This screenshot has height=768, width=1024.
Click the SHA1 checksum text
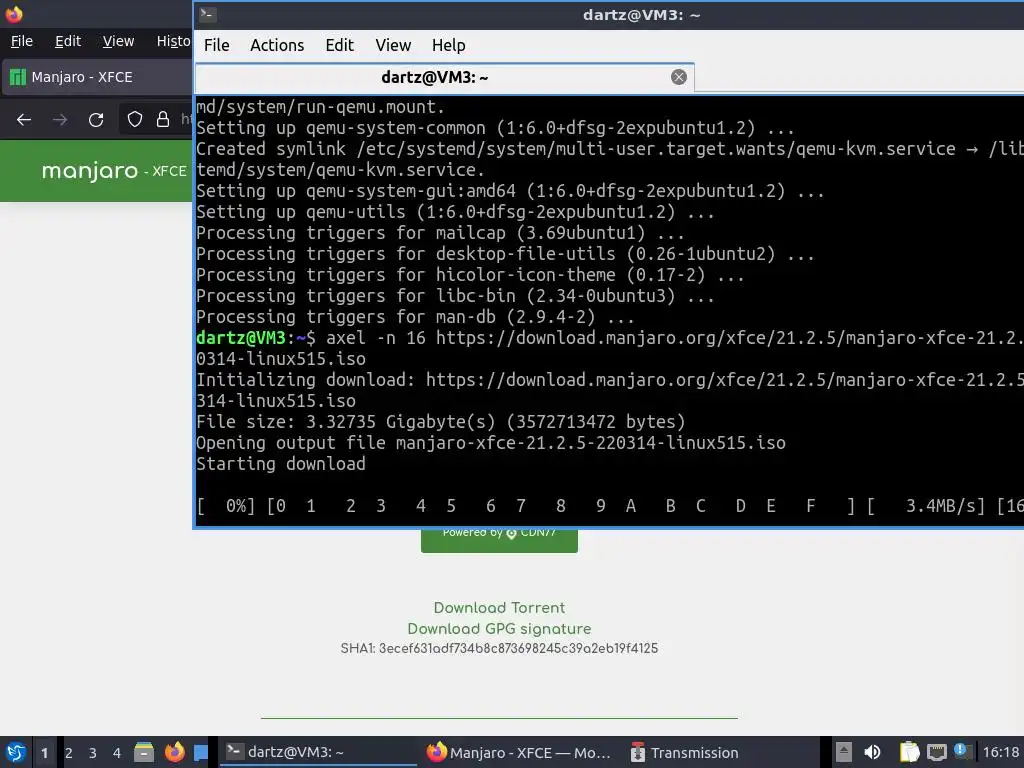pos(499,648)
